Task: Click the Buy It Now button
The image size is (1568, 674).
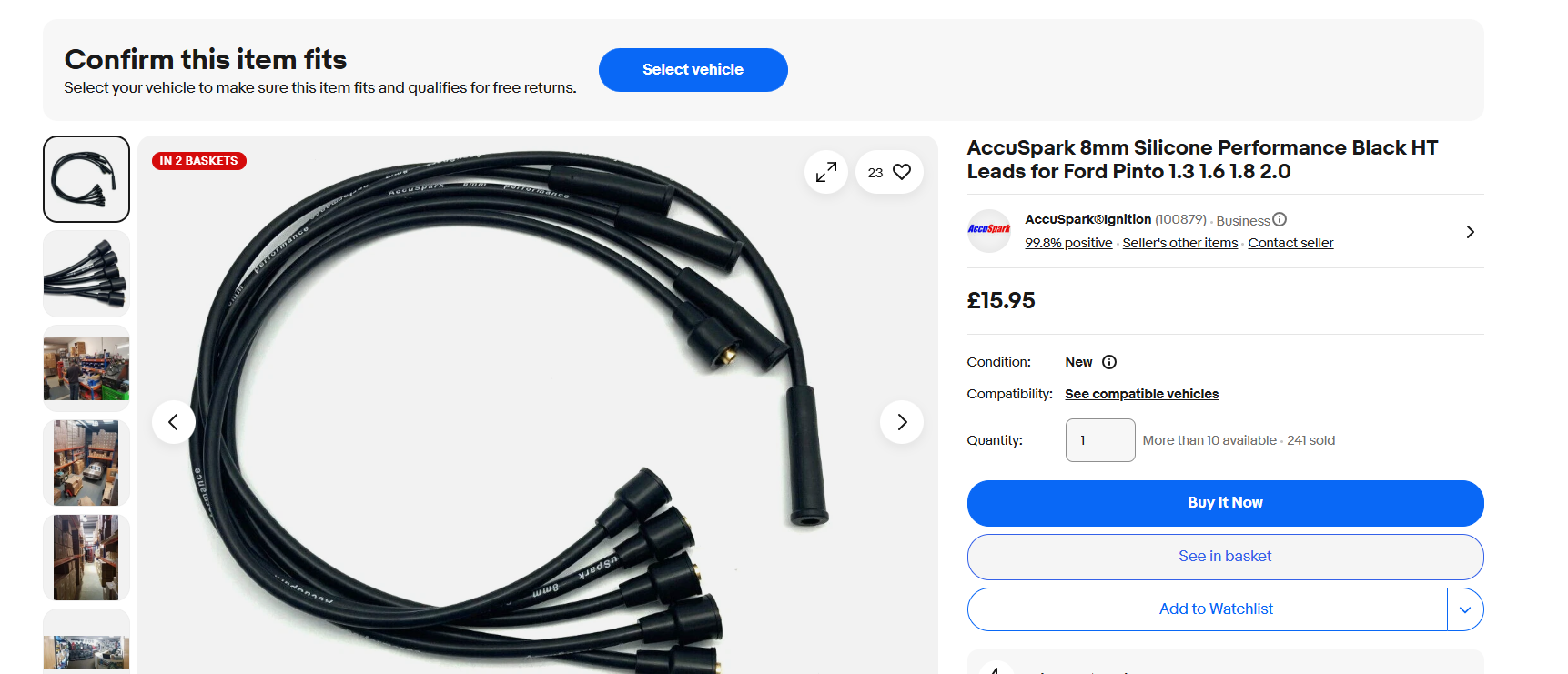Action: coord(1225,503)
